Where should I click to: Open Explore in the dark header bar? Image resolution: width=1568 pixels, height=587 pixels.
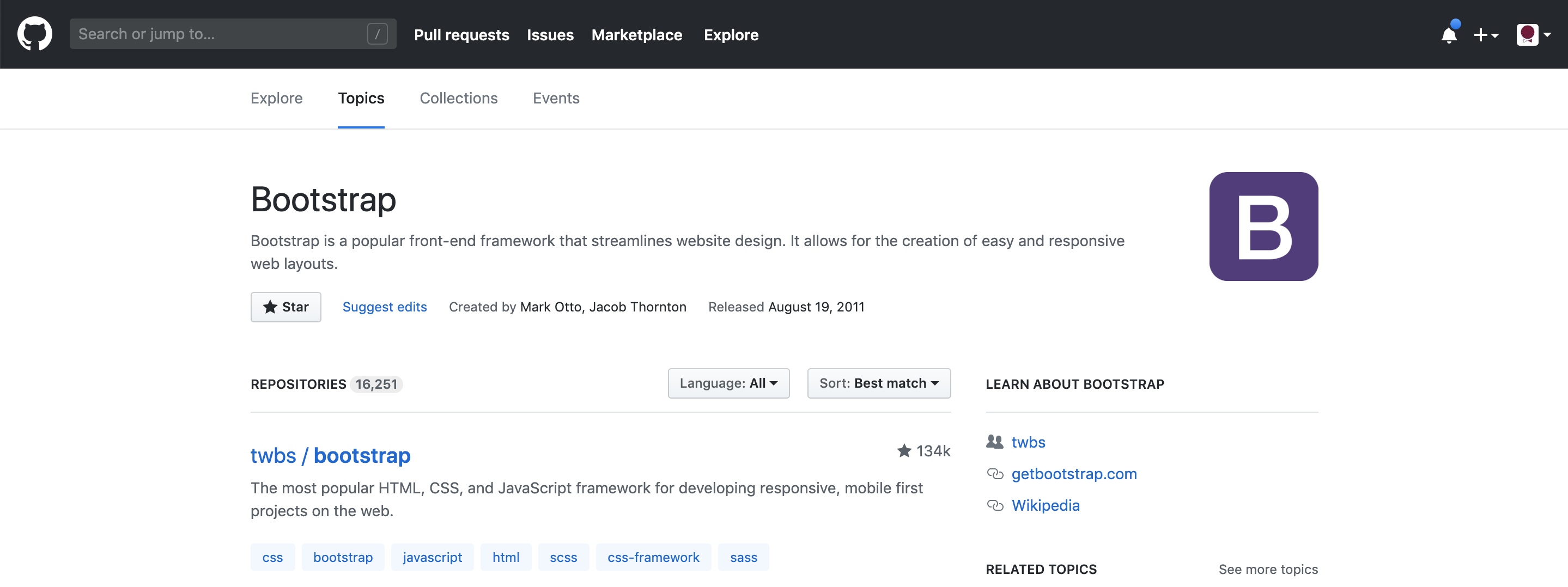click(x=731, y=35)
